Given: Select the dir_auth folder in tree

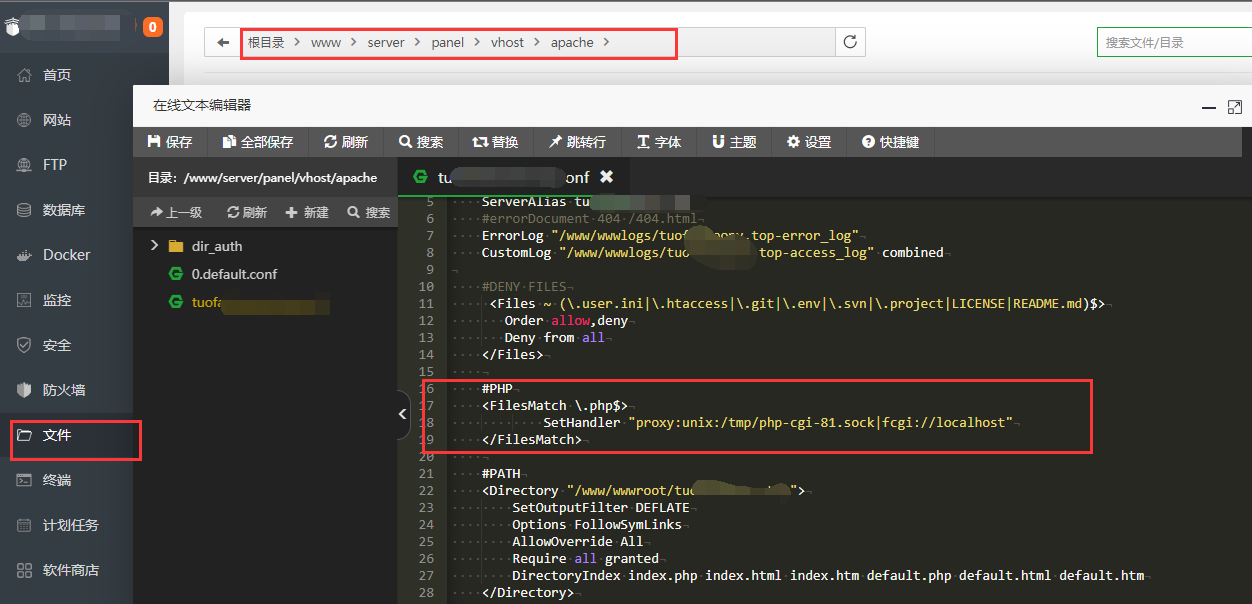Looking at the screenshot, I should pos(217,246).
